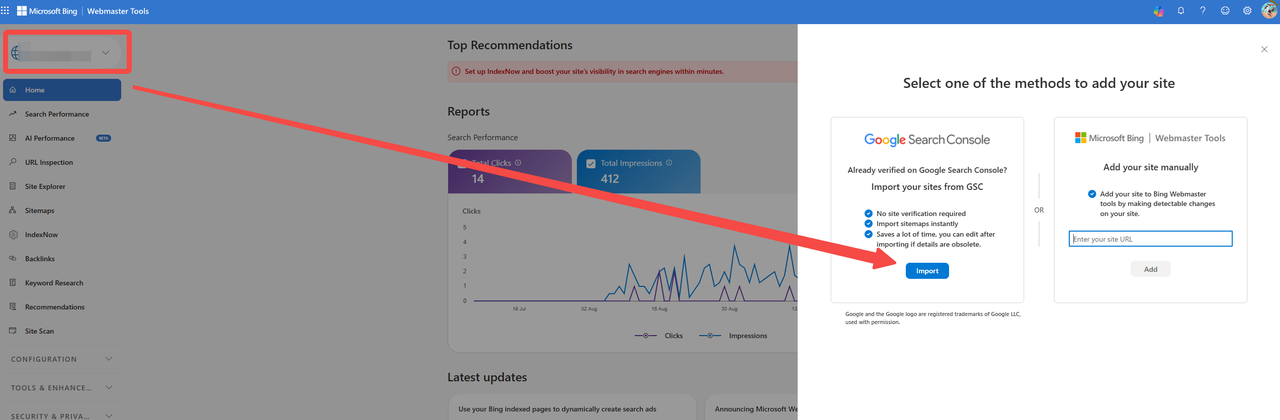Click the '02 Aug' axis label
This screenshot has width=1280, height=420.
tap(590, 309)
